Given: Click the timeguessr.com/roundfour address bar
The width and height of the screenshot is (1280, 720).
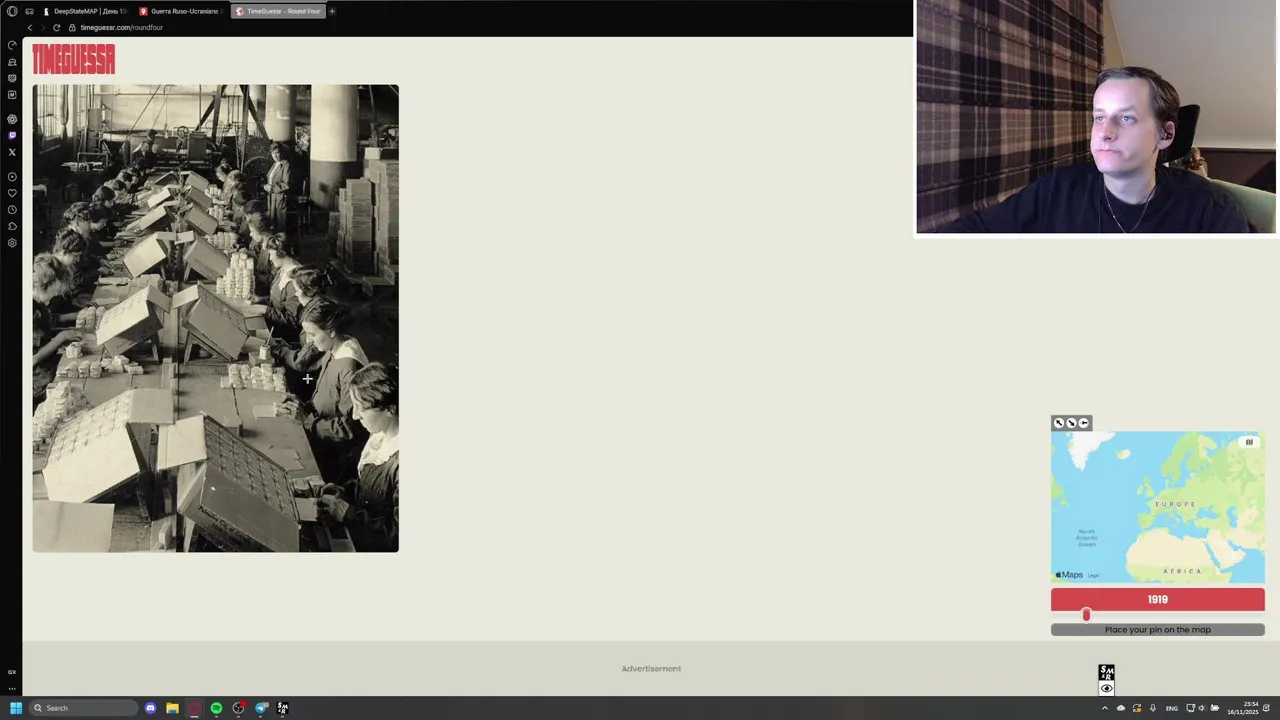Looking at the screenshot, I should click(121, 27).
